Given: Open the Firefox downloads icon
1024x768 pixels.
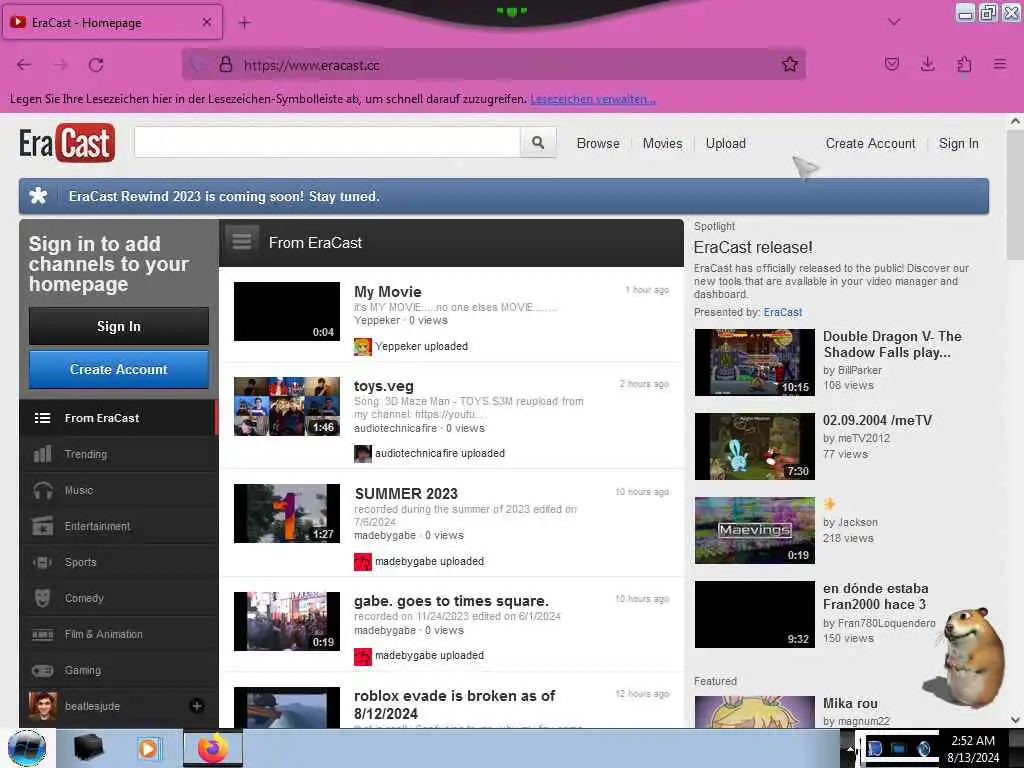Looking at the screenshot, I should click(x=927, y=64).
